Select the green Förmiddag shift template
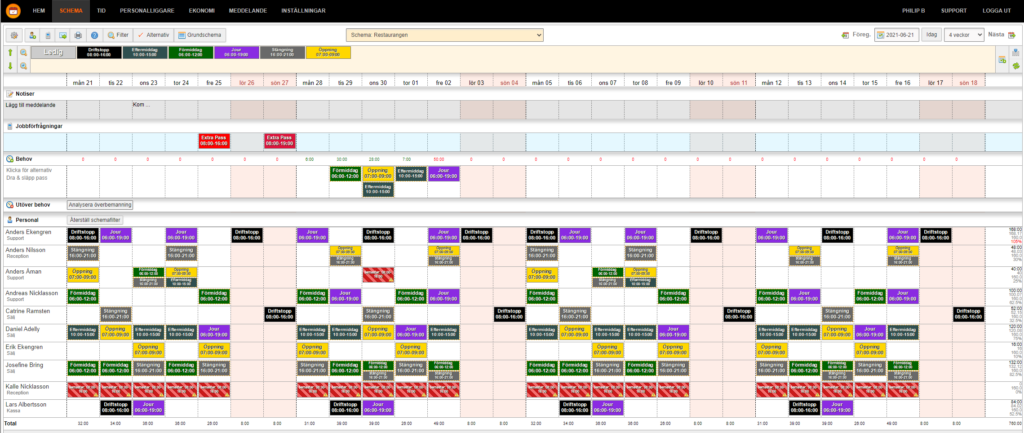Image resolution: width=1024 pixels, height=433 pixels. click(x=191, y=52)
